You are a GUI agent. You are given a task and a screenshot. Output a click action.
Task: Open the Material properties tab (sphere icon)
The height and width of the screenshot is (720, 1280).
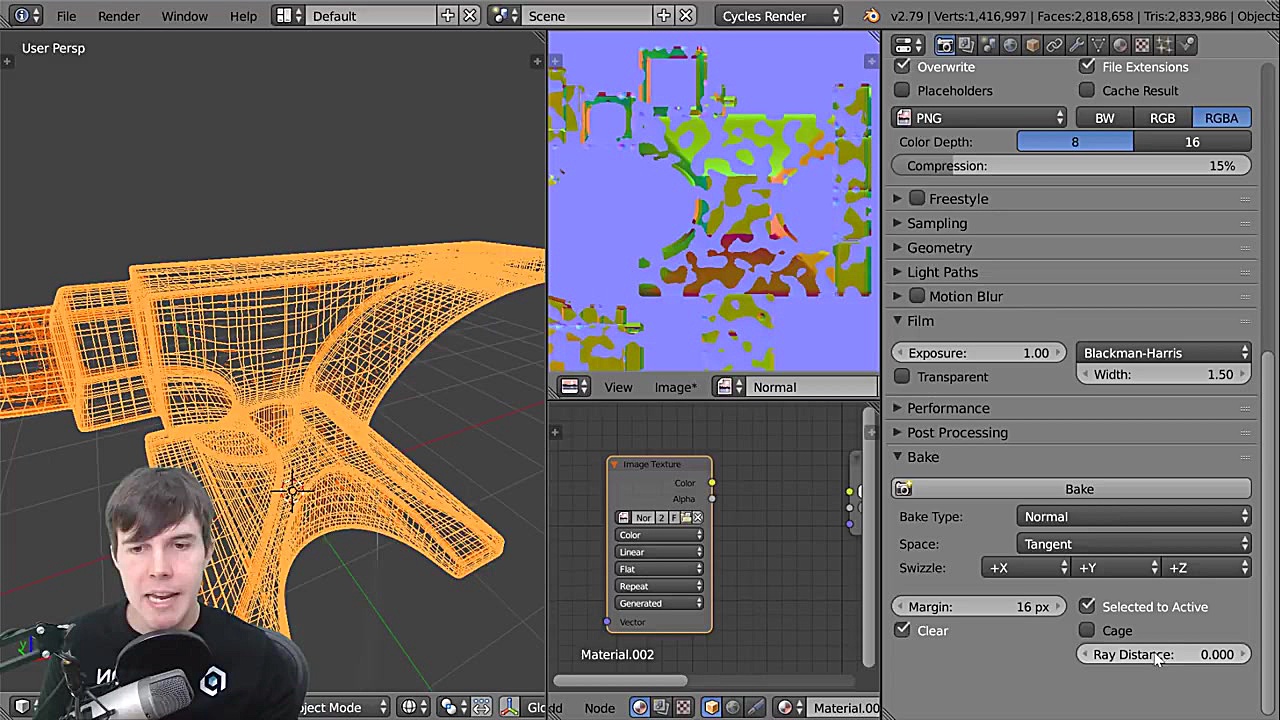pos(1120,45)
